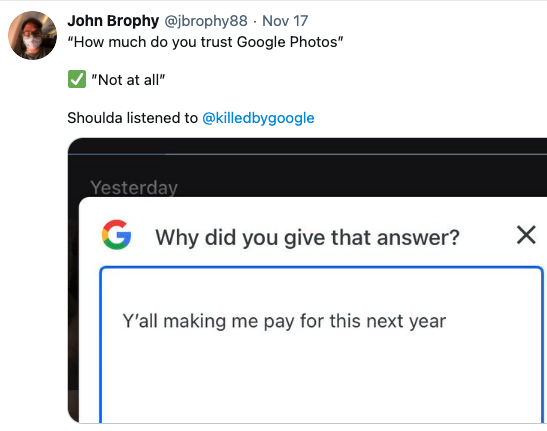The width and height of the screenshot is (547, 431).
Task: Click the Yesterday date label
Action: pos(134,187)
